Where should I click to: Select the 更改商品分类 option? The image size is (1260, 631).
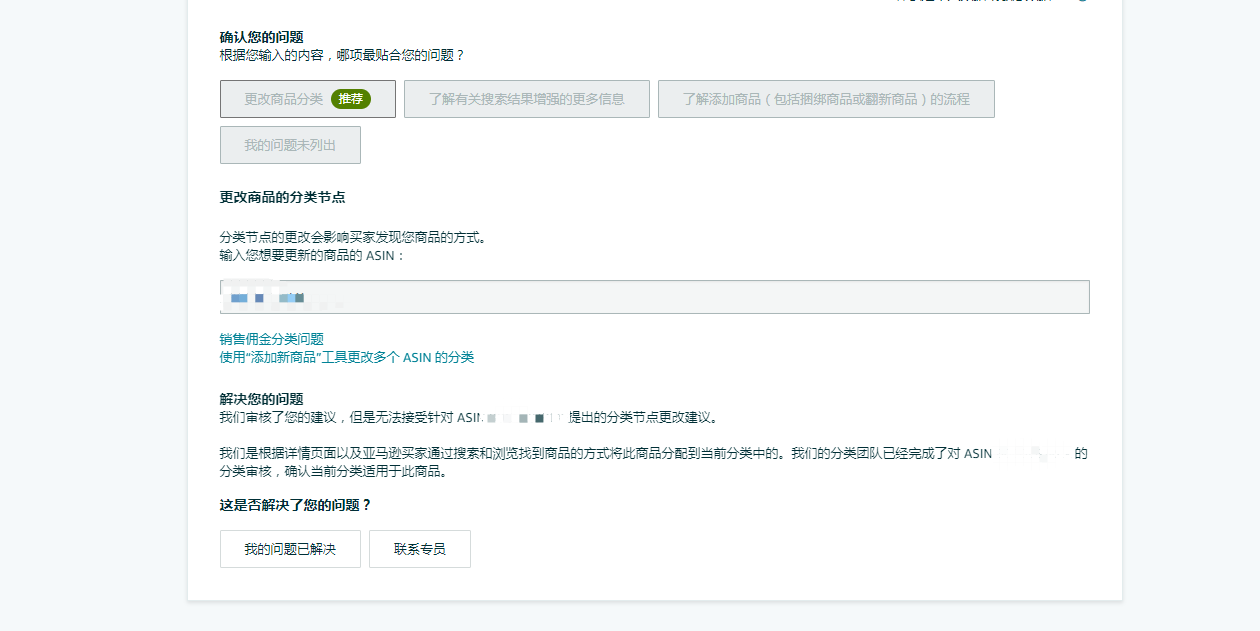pyautogui.click(x=283, y=99)
